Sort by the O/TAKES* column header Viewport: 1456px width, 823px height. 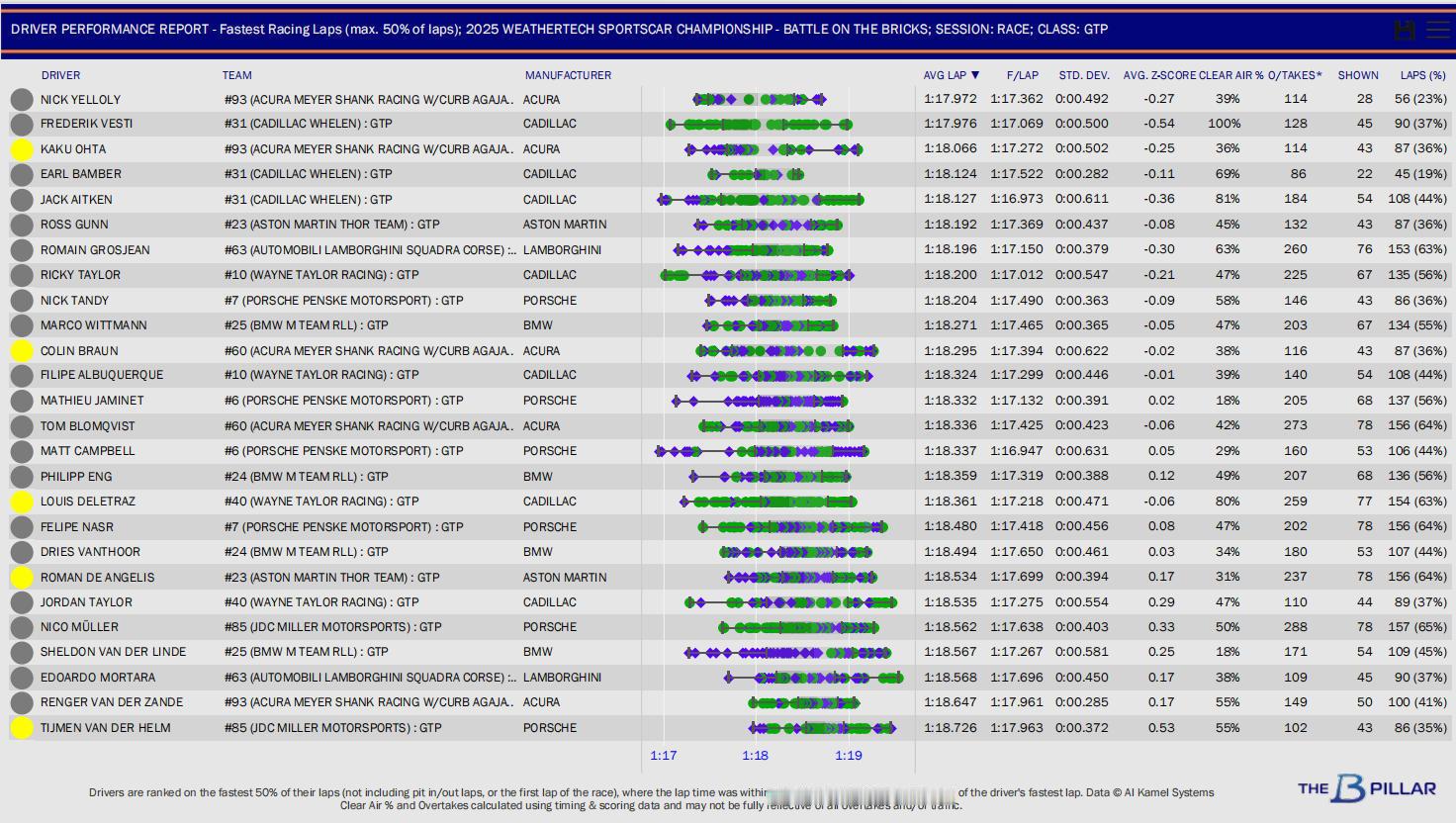point(1295,75)
